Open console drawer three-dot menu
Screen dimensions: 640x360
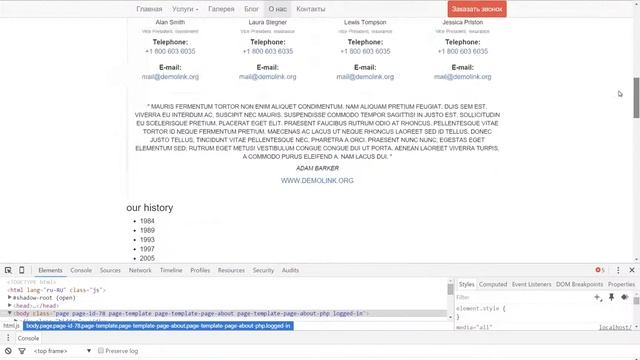8,338
